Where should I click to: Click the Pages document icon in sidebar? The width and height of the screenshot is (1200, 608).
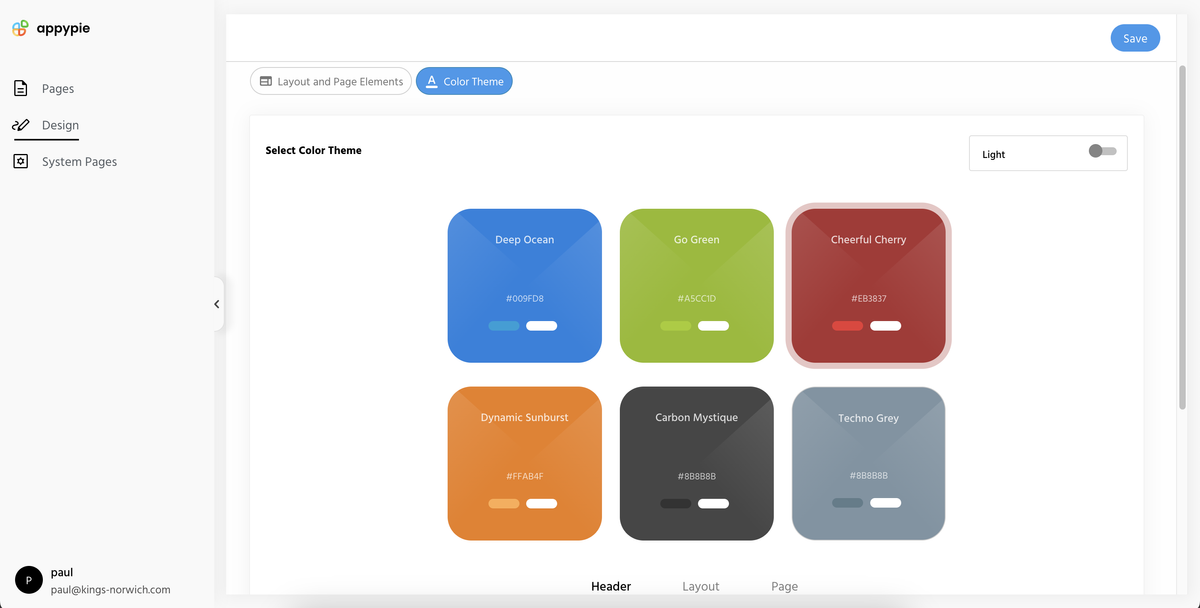coord(21,88)
